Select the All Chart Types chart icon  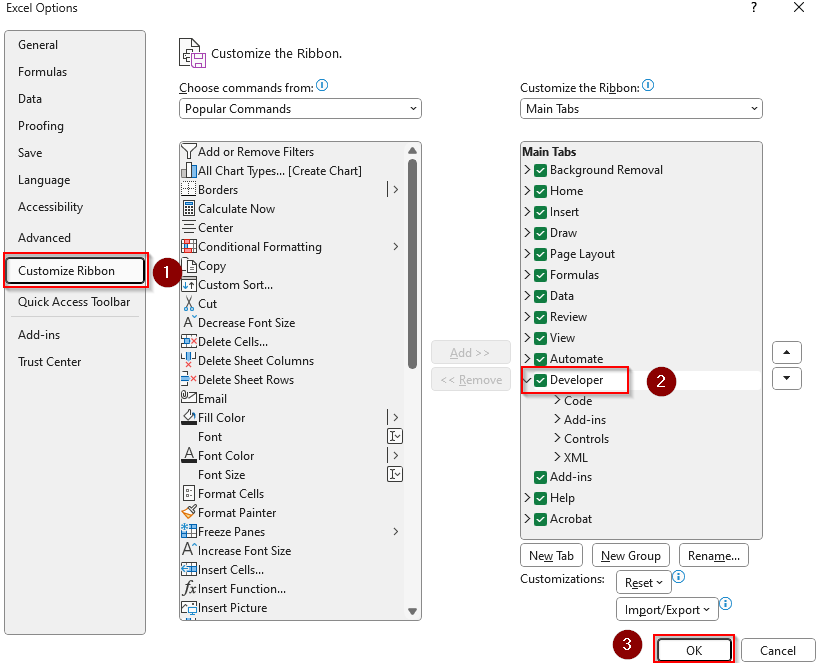click(x=188, y=171)
